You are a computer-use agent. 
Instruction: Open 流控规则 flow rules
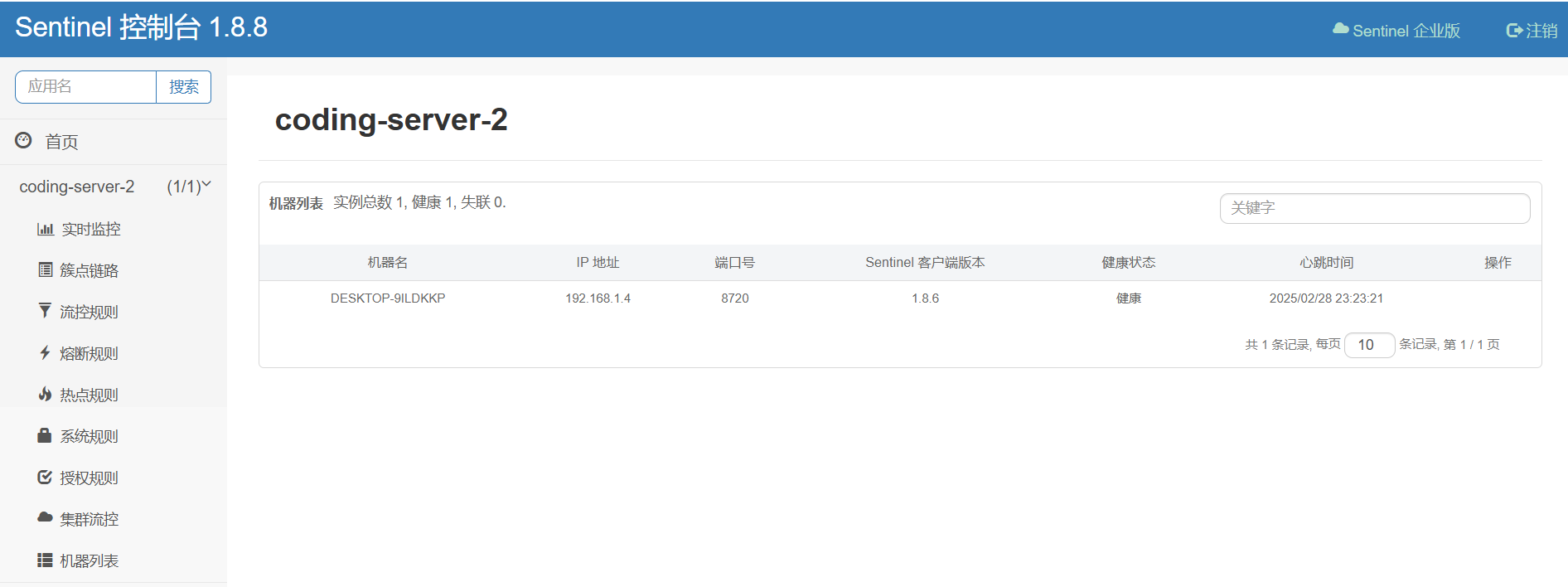click(89, 312)
